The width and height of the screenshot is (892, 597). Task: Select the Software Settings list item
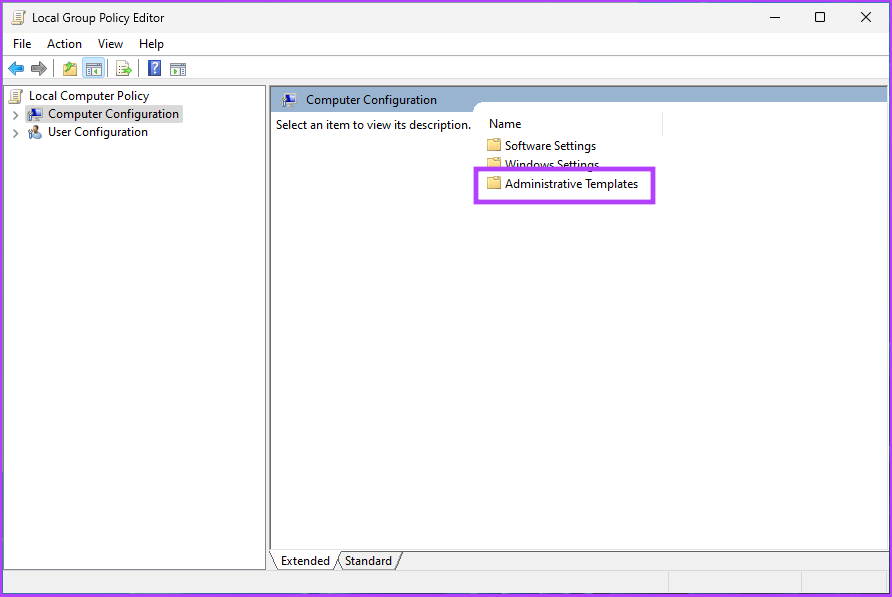pyautogui.click(x=541, y=146)
